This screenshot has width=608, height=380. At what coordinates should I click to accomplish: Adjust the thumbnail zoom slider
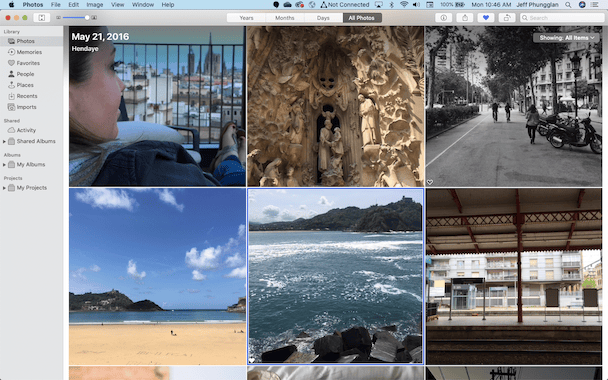(76, 18)
